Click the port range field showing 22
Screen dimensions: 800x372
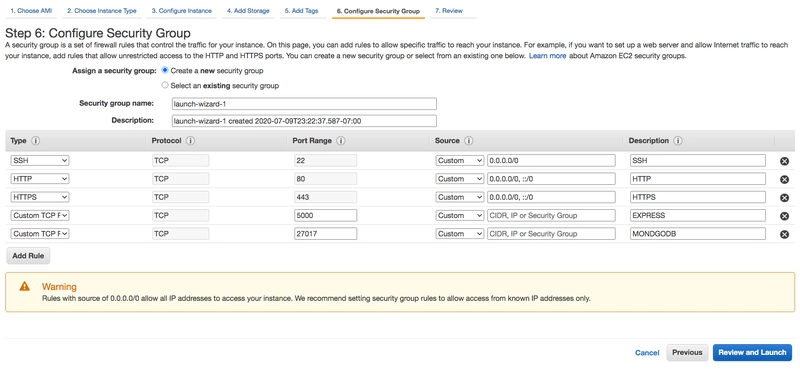326,160
